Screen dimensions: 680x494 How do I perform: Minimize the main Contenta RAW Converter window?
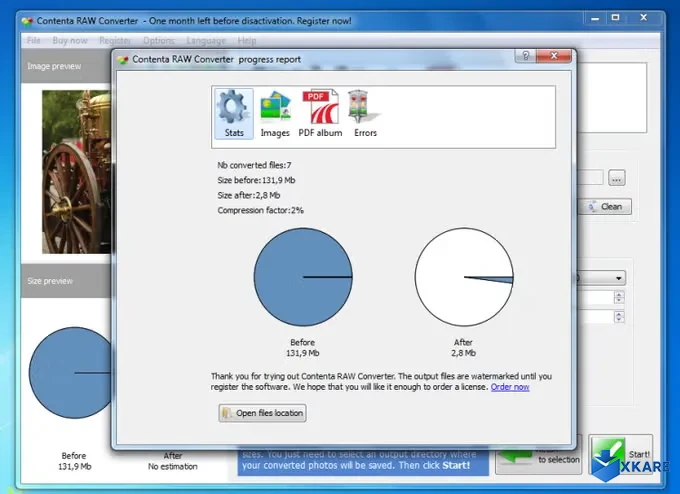pyautogui.click(x=595, y=19)
